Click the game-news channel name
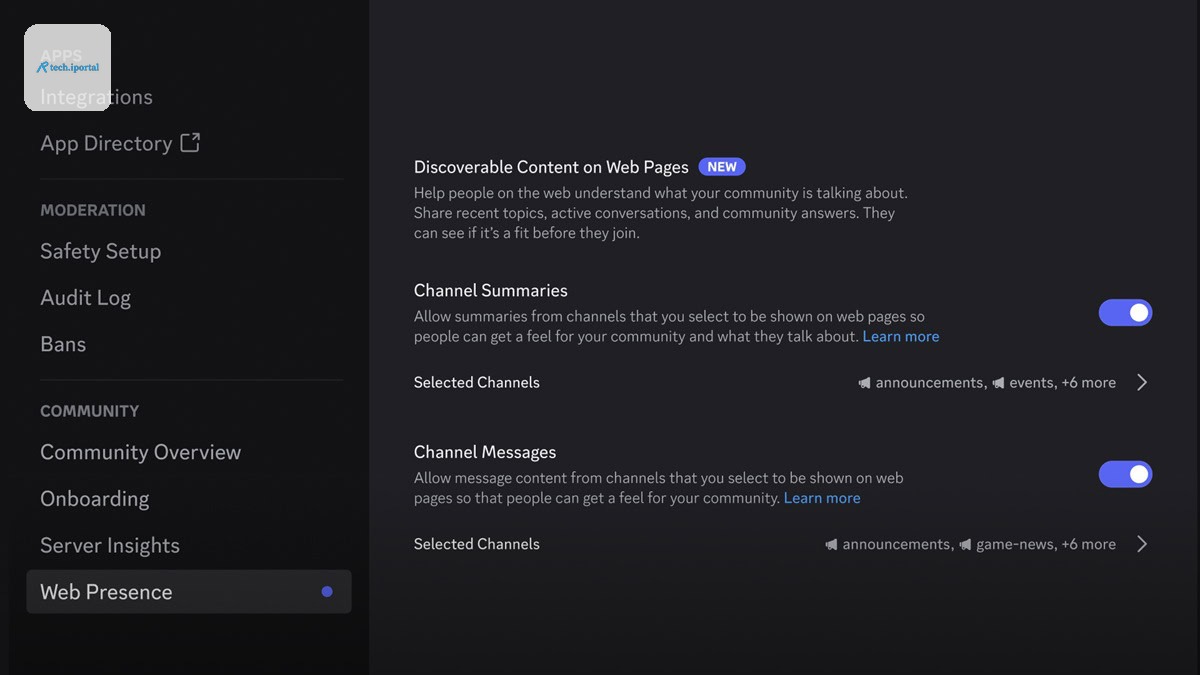The width and height of the screenshot is (1200, 675). coord(1015,545)
